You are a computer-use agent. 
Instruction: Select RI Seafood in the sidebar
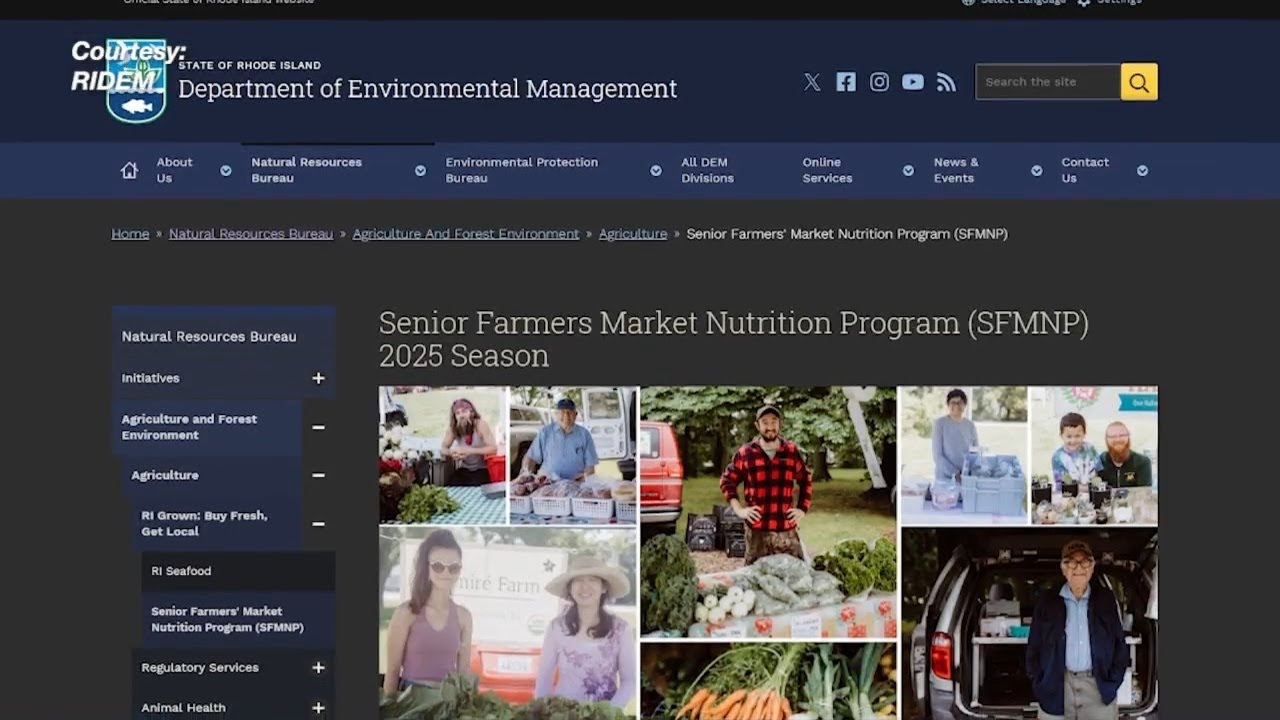pyautogui.click(x=182, y=571)
